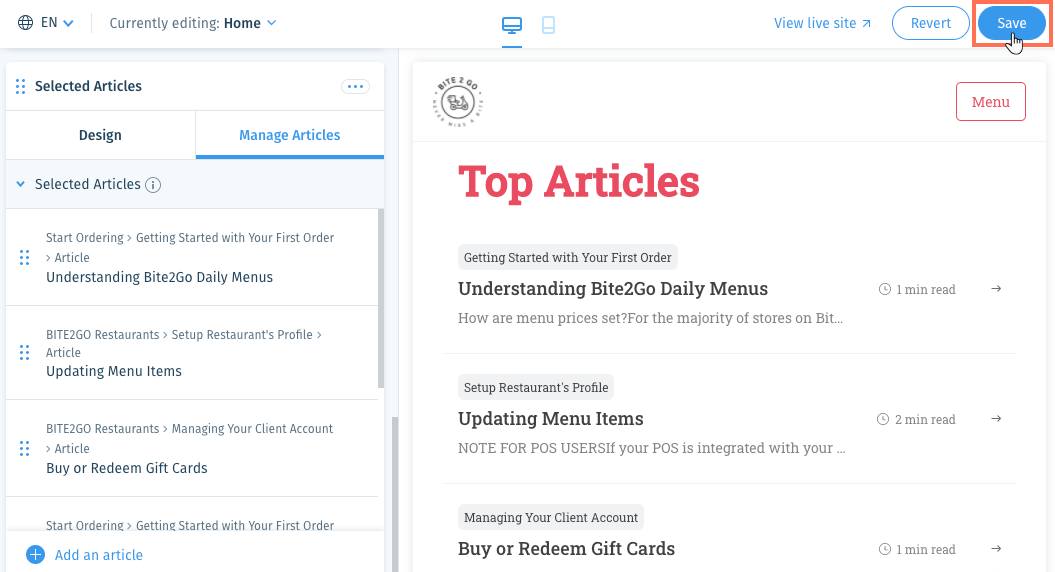Image resolution: width=1055 pixels, height=572 pixels.
Task: Click the articles list scrollbar
Action: [x=381, y=298]
